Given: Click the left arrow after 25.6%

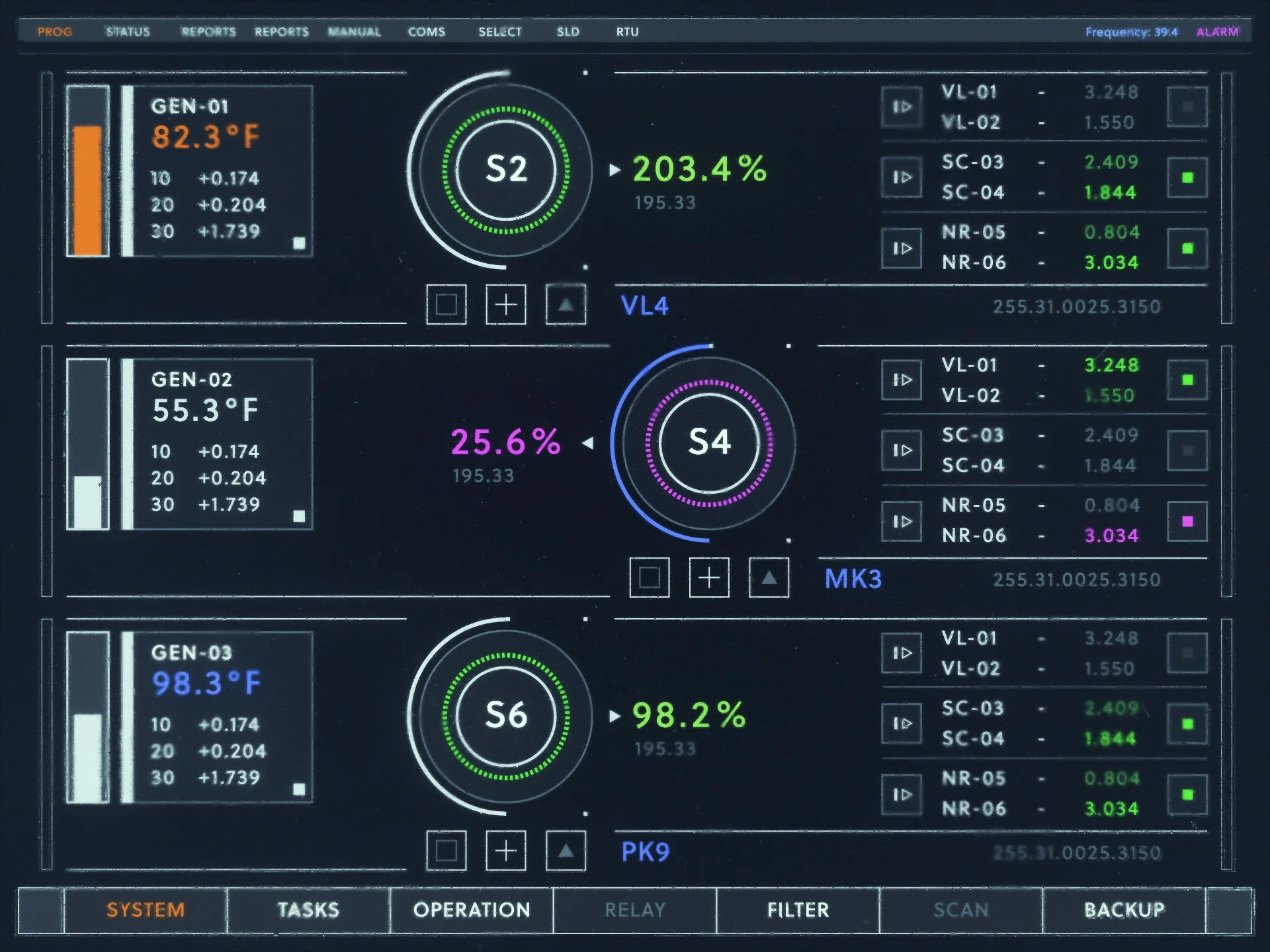Looking at the screenshot, I should tap(588, 443).
